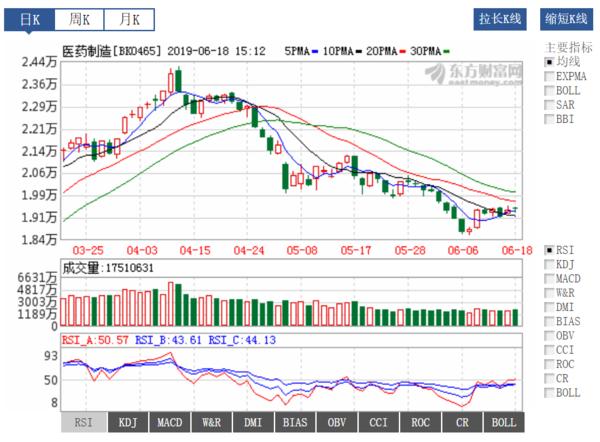Click the RSI_B:43.61 value

[x=168, y=340]
